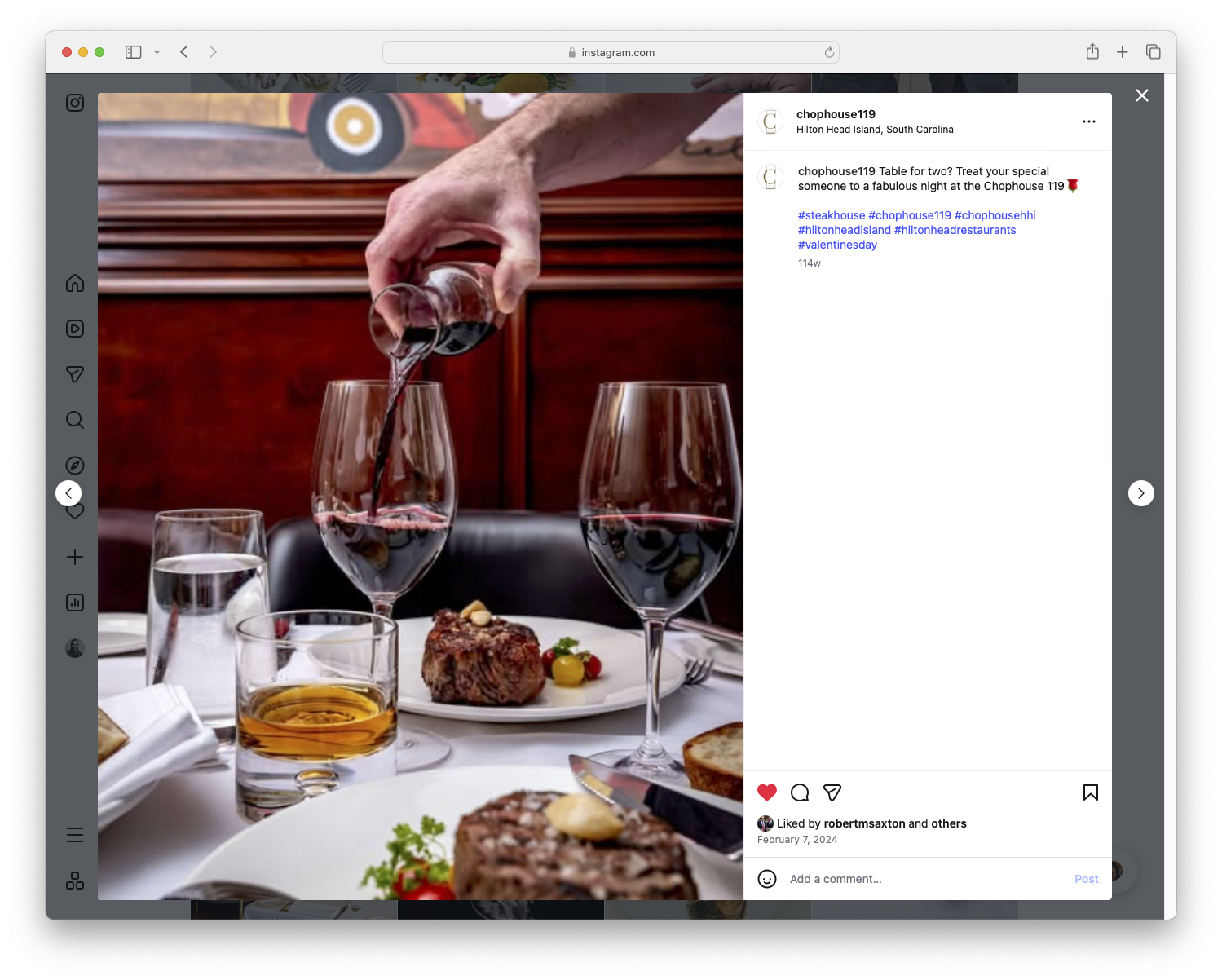Open the More hamburger menu

point(74,835)
